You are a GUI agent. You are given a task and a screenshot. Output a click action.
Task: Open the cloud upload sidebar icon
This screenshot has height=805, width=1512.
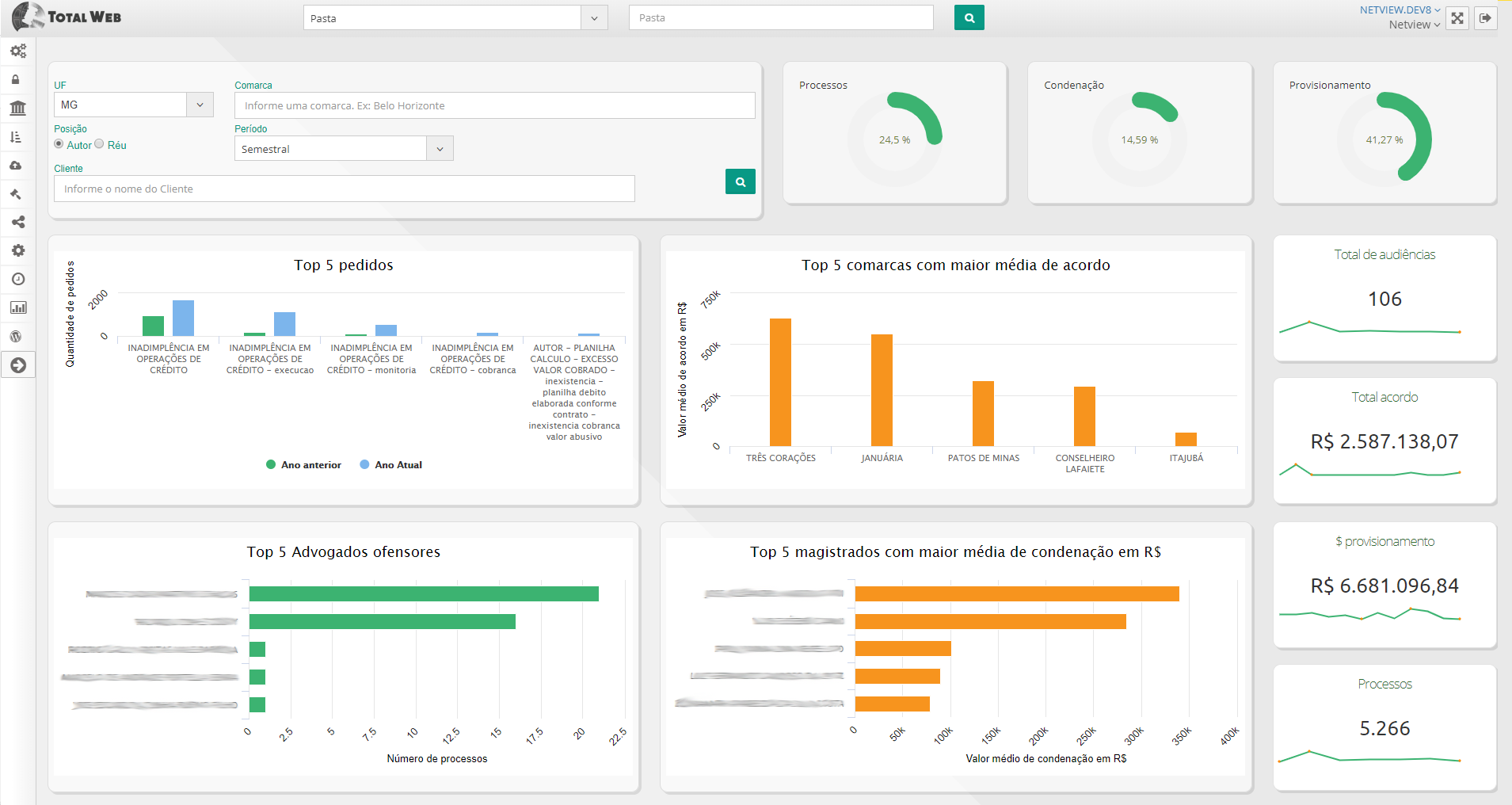click(16, 166)
